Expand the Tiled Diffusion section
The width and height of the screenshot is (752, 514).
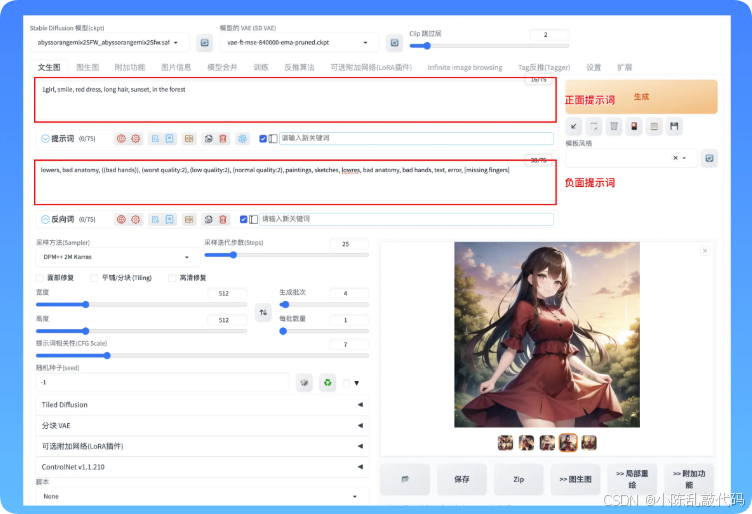coord(202,405)
